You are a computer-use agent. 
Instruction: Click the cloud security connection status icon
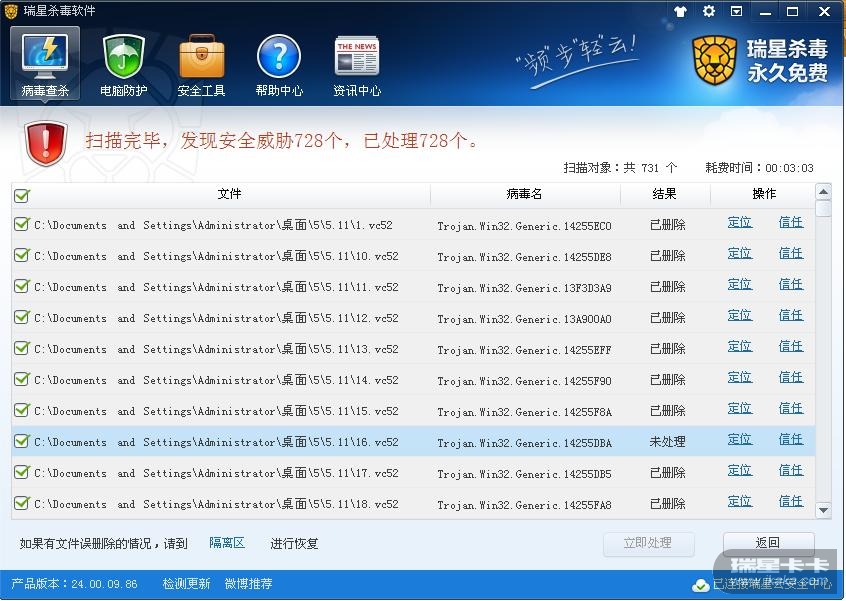(700, 585)
